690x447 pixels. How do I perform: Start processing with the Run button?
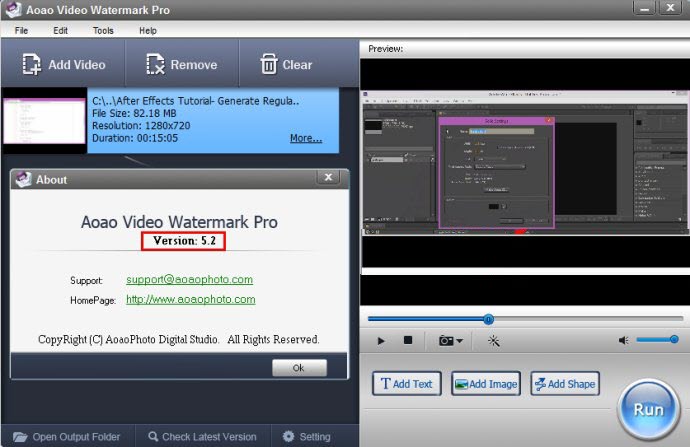point(649,410)
